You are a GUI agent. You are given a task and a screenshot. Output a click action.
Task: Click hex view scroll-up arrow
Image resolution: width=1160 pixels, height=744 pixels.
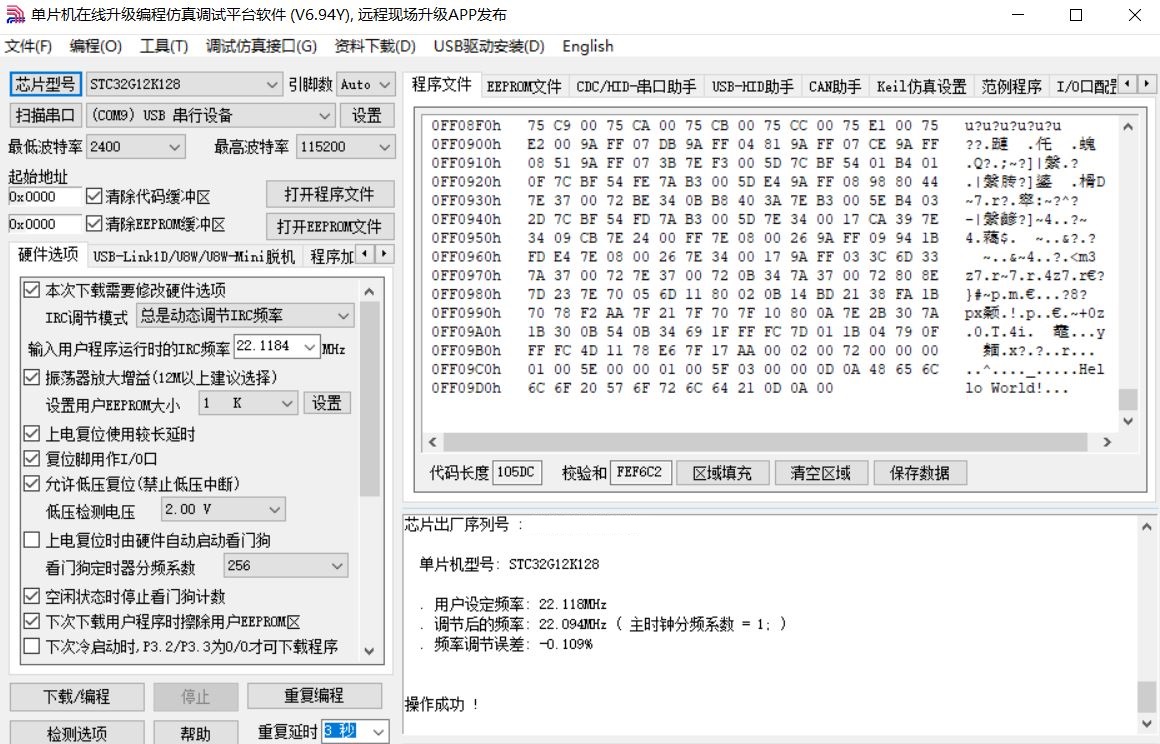pos(1127,126)
